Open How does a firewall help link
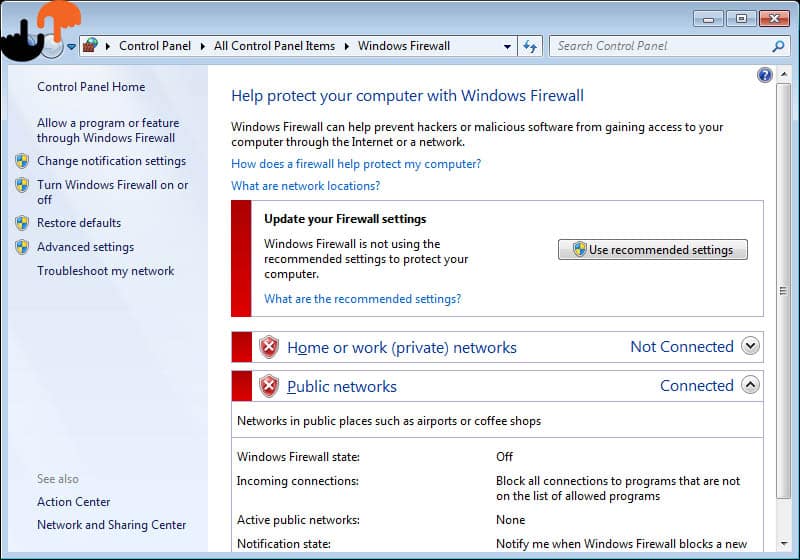This screenshot has height=560, width=800. [356, 164]
